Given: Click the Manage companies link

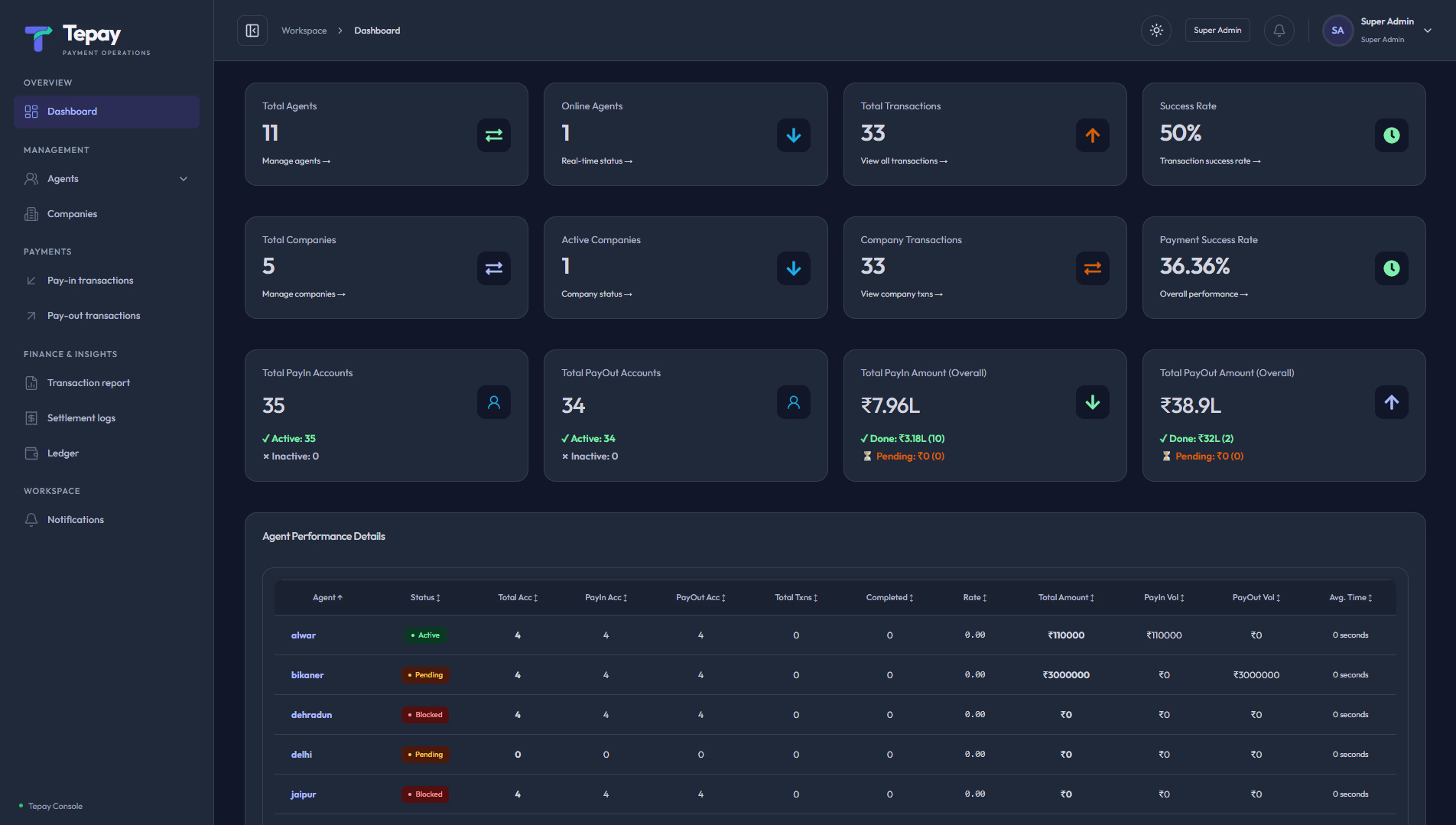Looking at the screenshot, I should [304, 294].
